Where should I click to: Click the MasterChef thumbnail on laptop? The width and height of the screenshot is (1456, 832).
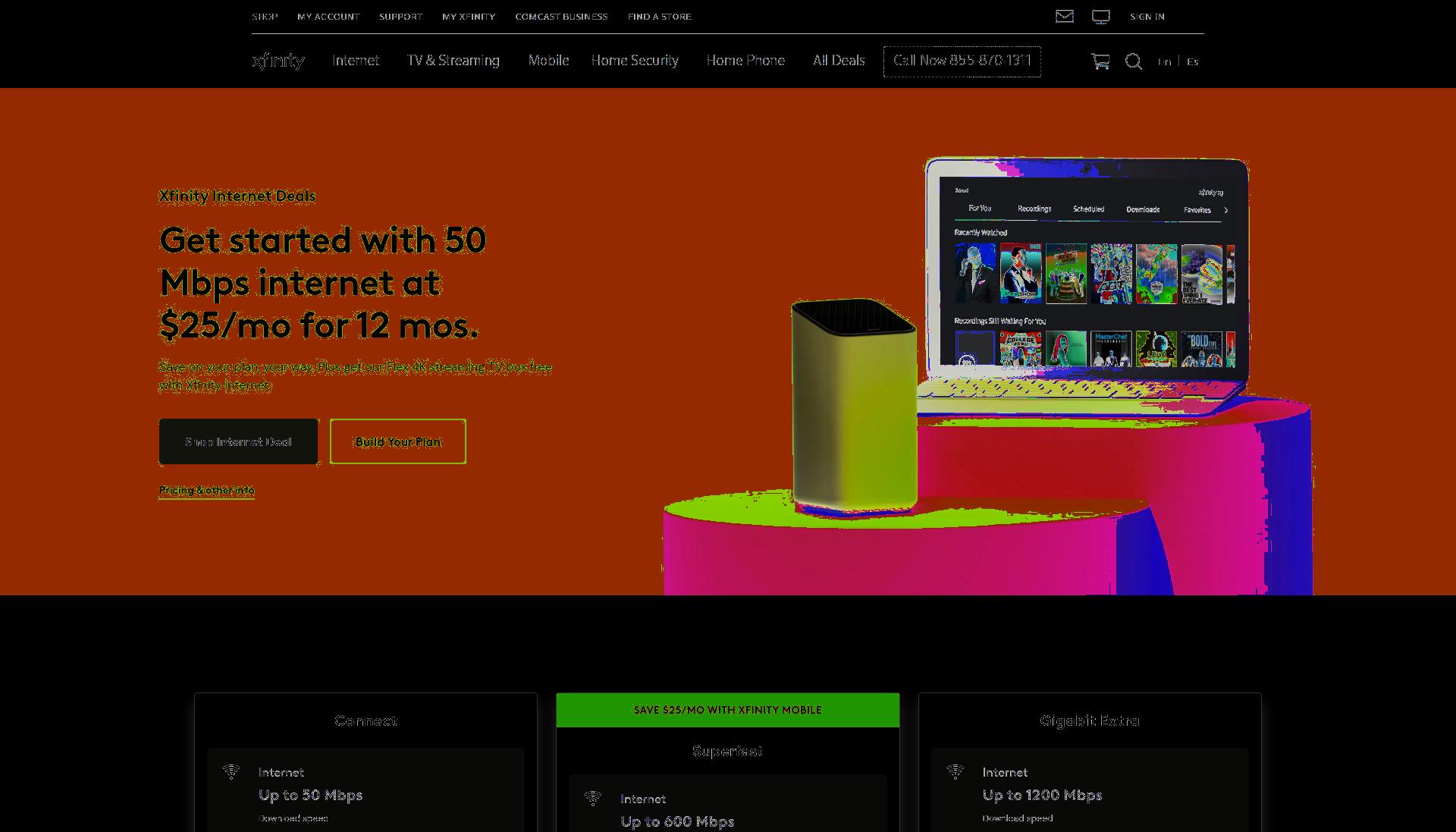click(x=1111, y=349)
